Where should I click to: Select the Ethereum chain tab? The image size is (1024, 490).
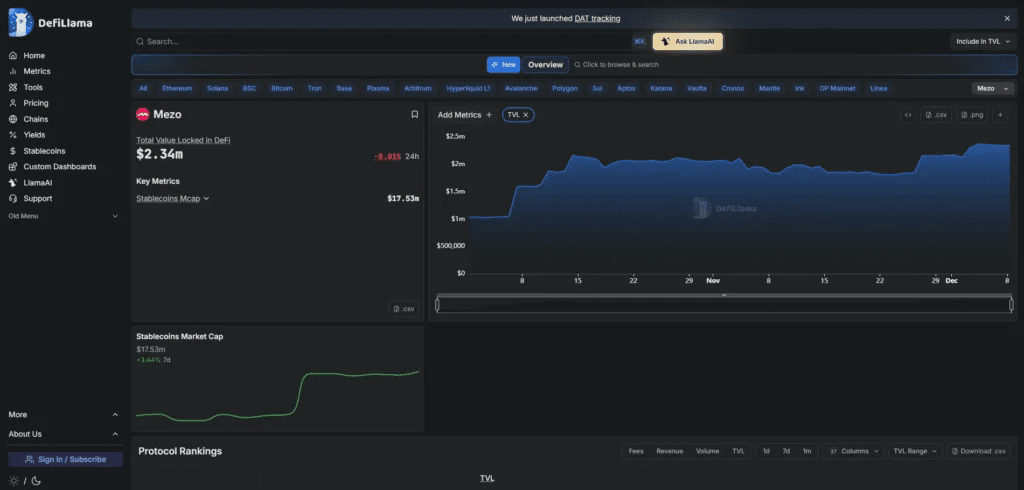tap(177, 88)
